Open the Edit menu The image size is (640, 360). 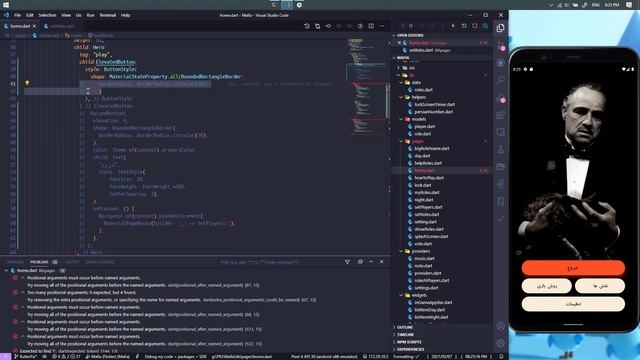[30, 15]
